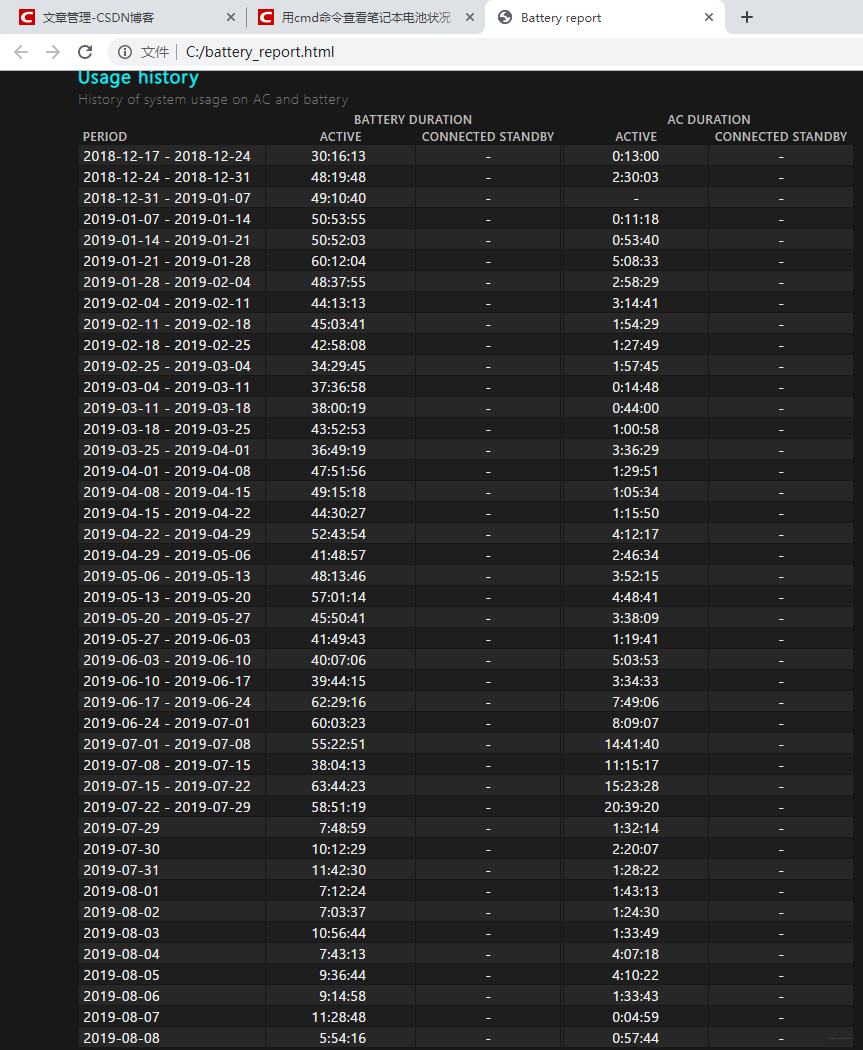Click period 2019-03-04 - 2019-03-11
The height and width of the screenshot is (1050, 863).
point(167,387)
